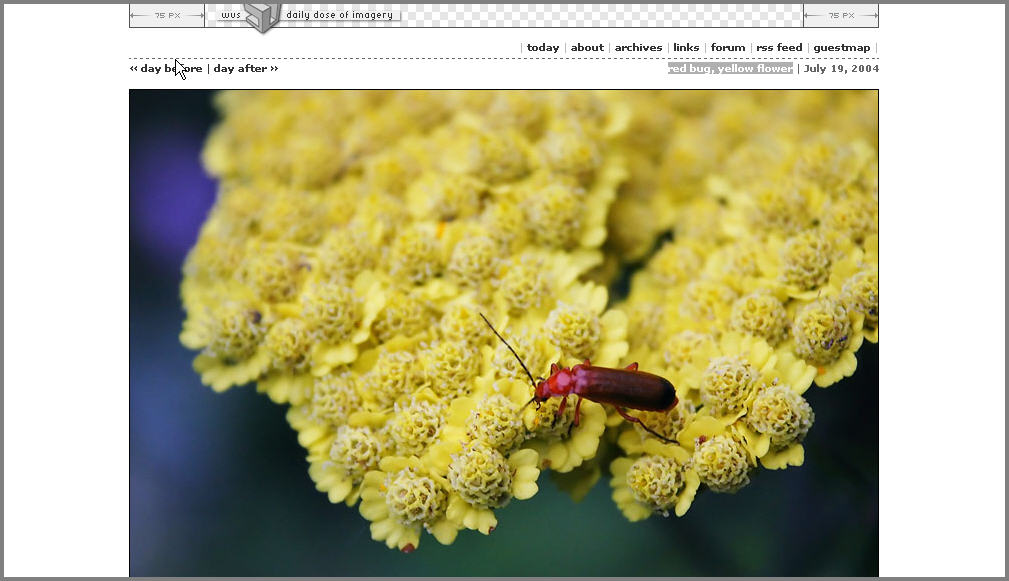Image resolution: width=1009 pixels, height=581 pixels.
Task: Visit the 'forum' link
Action: tap(728, 48)
